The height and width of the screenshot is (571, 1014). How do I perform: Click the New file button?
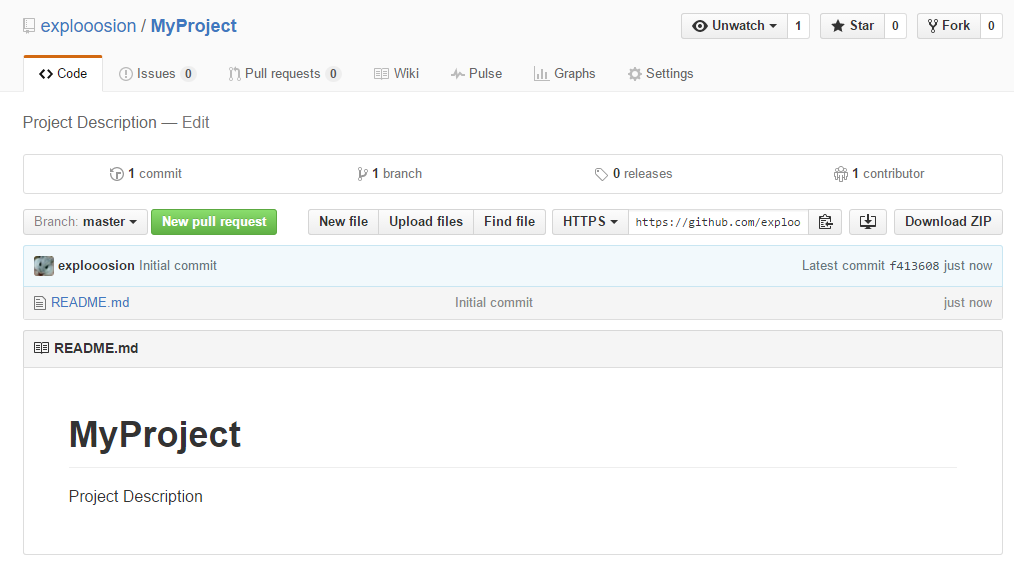[x=343, y=222]
